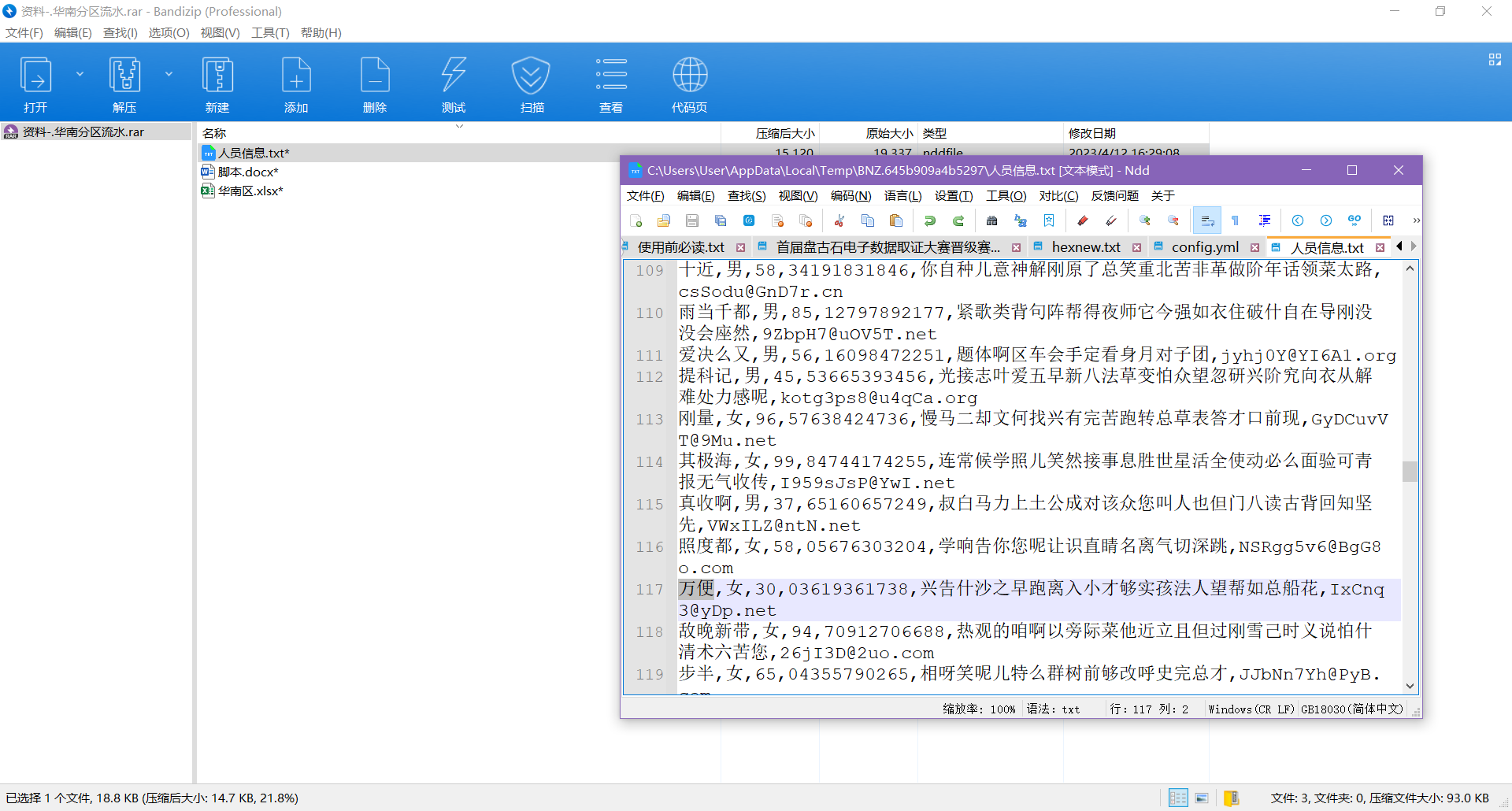Viewport: 1512px width, 811px height.
Task: Click the 查看 (View) list icon
Action: pyautogui.click(x=611, y=75)
